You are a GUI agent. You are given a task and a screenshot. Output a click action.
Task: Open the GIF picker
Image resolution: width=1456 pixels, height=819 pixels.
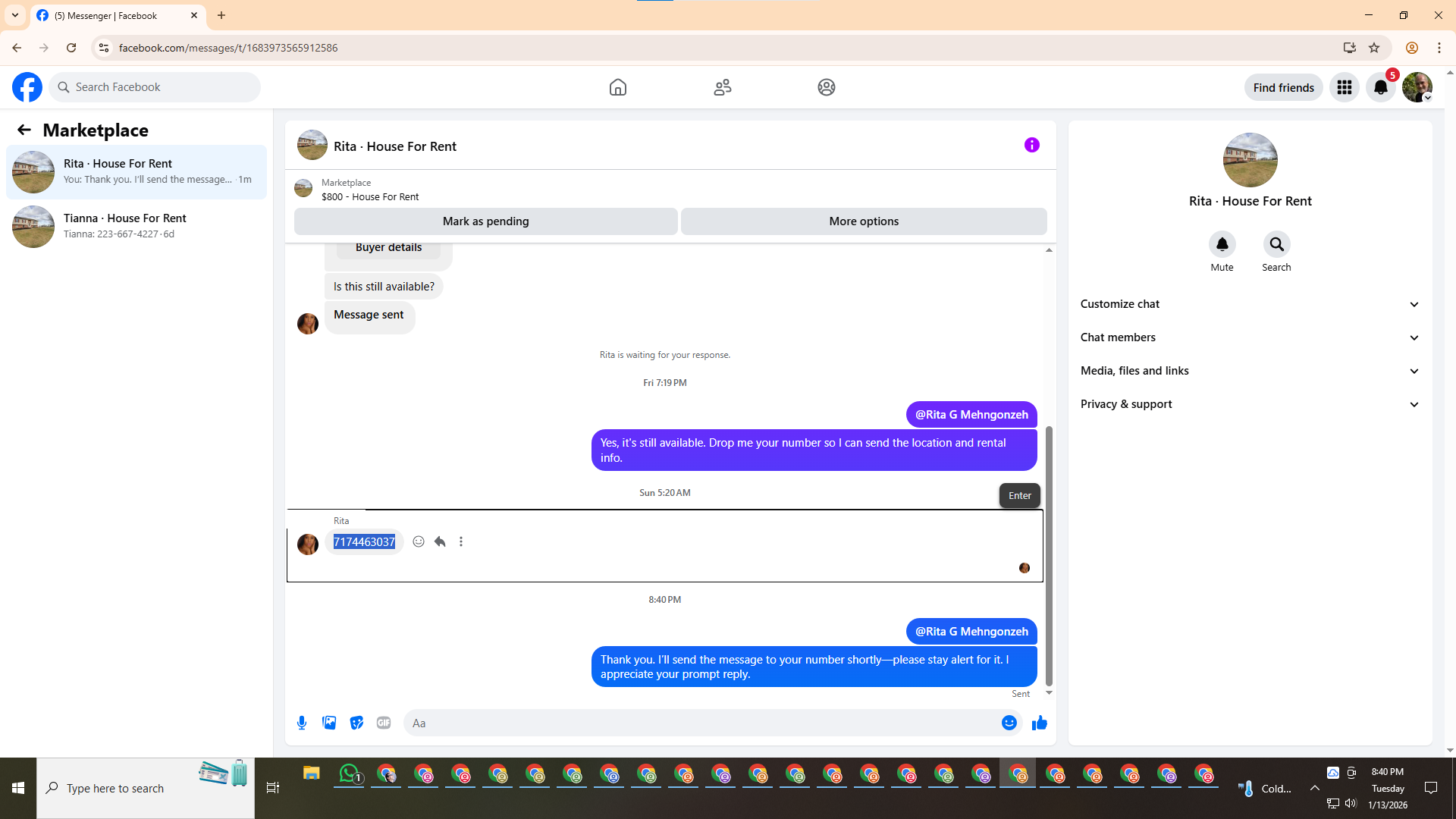click(384, 723)
